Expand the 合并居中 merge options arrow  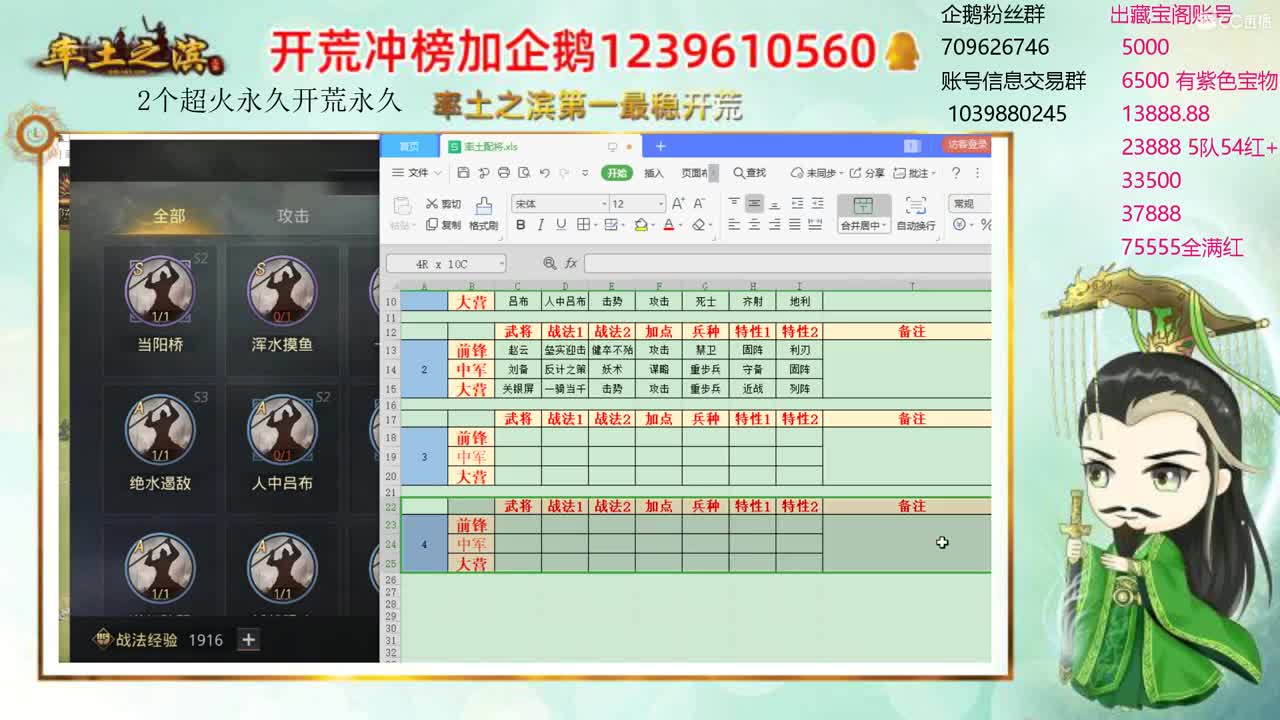pyautogui.click(x=883, y=226)
